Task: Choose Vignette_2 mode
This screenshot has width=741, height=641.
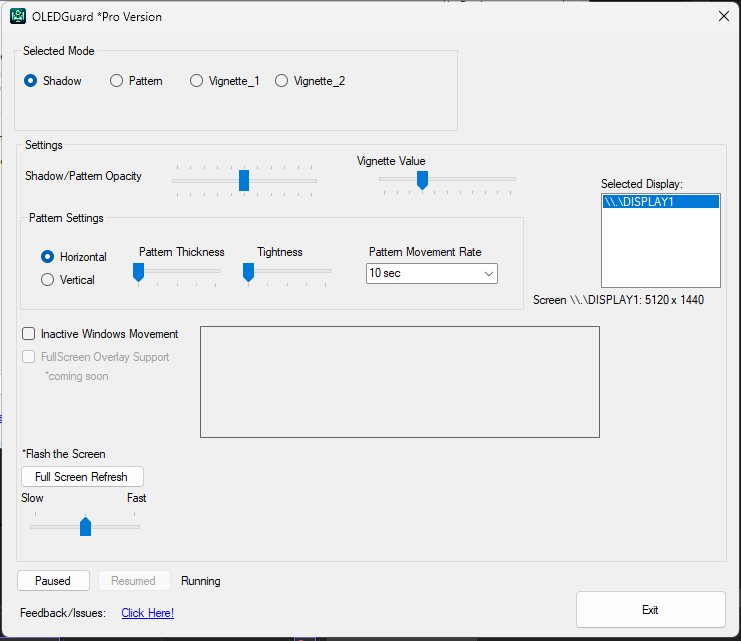Action: coord(281,81)
